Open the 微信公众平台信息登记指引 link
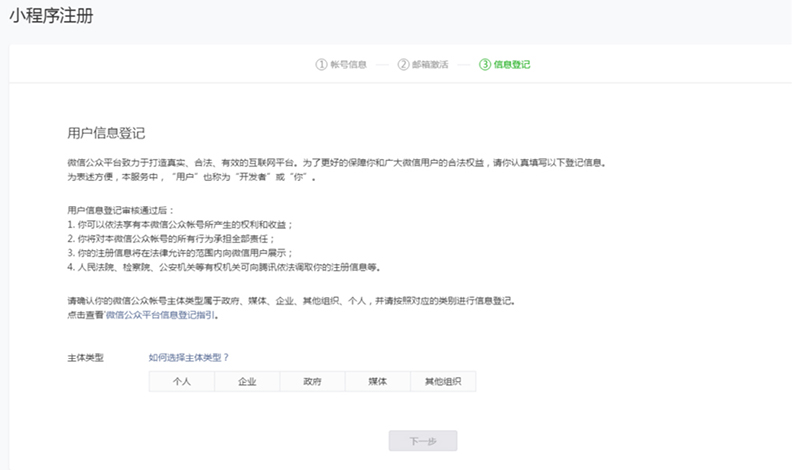The height and width of the screenshot is (470, 800). click(161, 315)
